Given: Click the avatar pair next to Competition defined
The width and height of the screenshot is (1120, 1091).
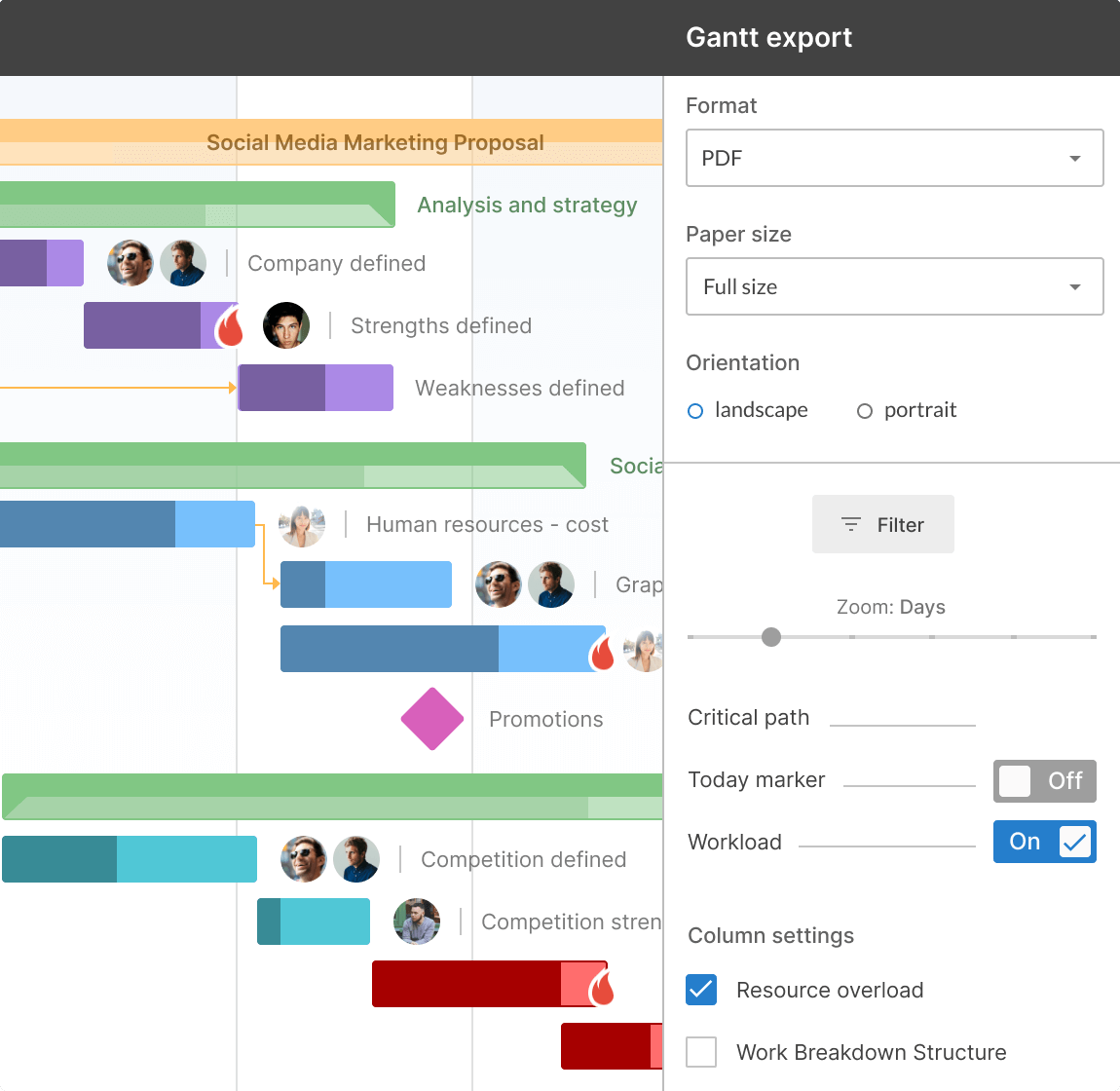Looking at the screenshot, I should pyautogui.click(x=329, y=859).
